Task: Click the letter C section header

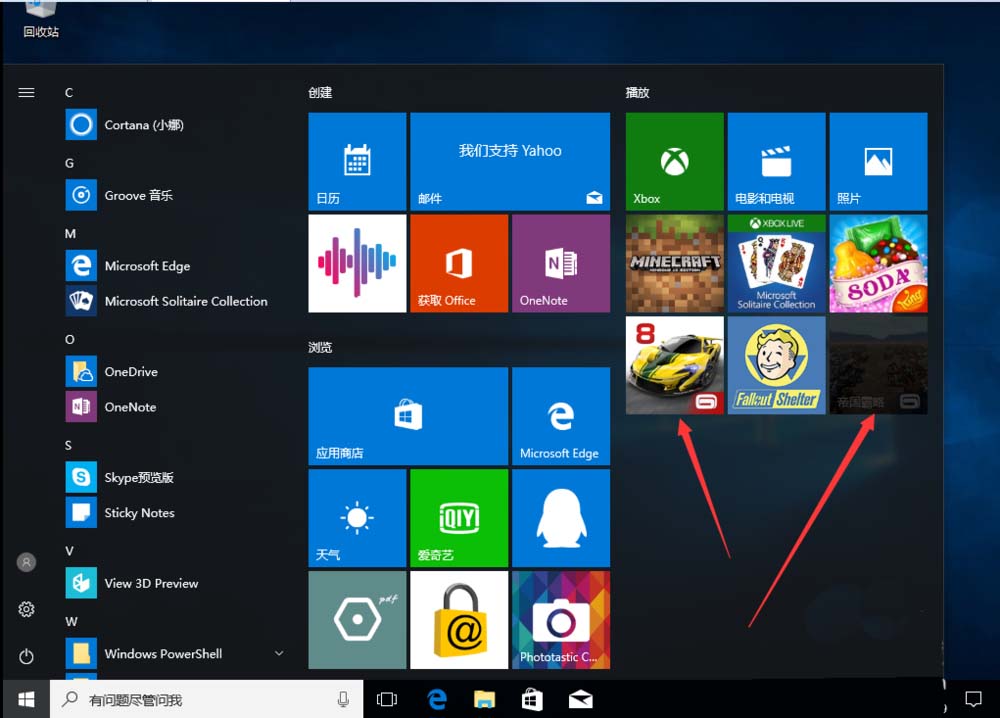Action: (x=69, y=92)
